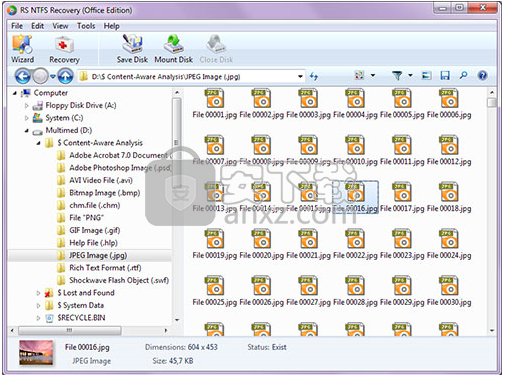Open the Help menu
Image resolution: width=506 pixels, height=375 pixels.
tap(111, 26)
